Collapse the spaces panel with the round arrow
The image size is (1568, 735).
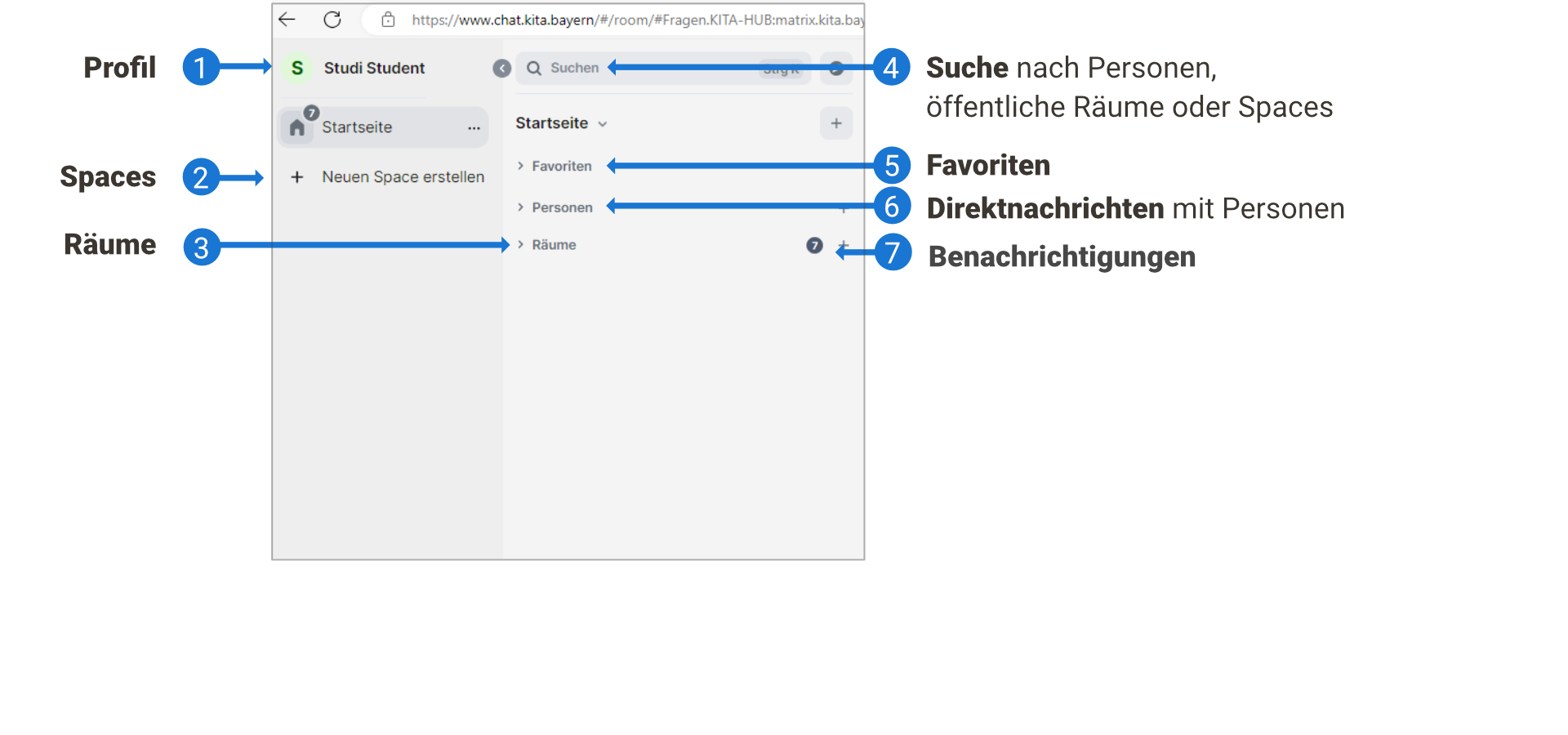pos(502,69)
